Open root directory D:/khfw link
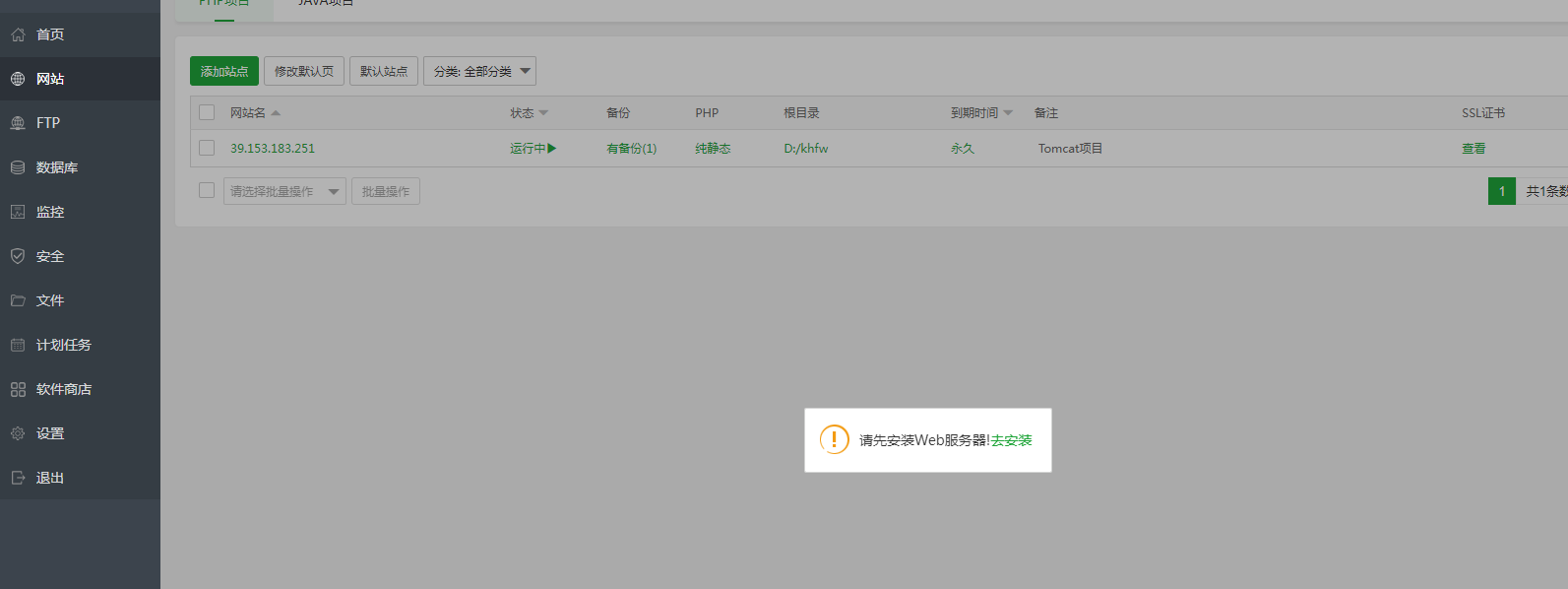 806,149
